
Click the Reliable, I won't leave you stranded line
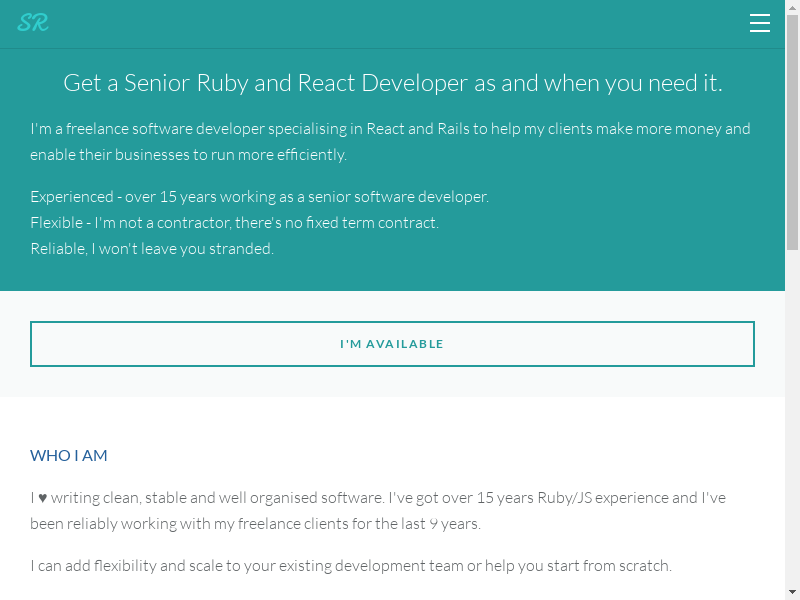point(152,249)
